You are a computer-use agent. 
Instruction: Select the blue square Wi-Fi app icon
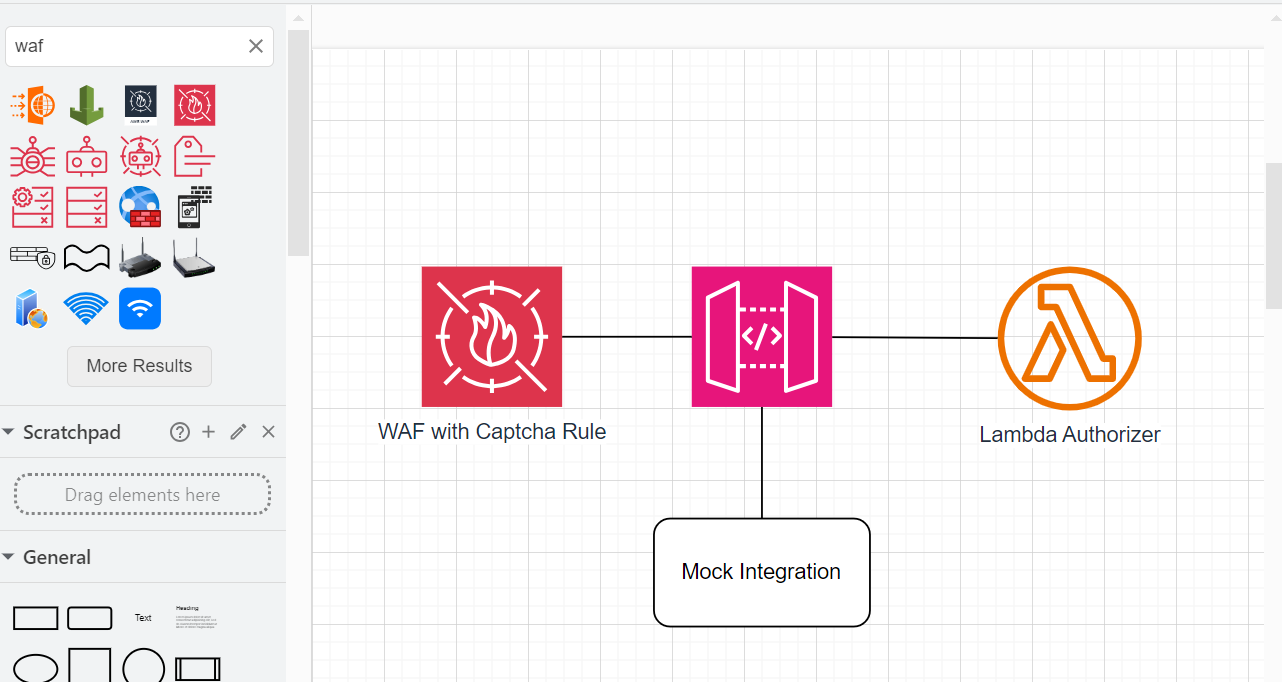pos(140,309)
